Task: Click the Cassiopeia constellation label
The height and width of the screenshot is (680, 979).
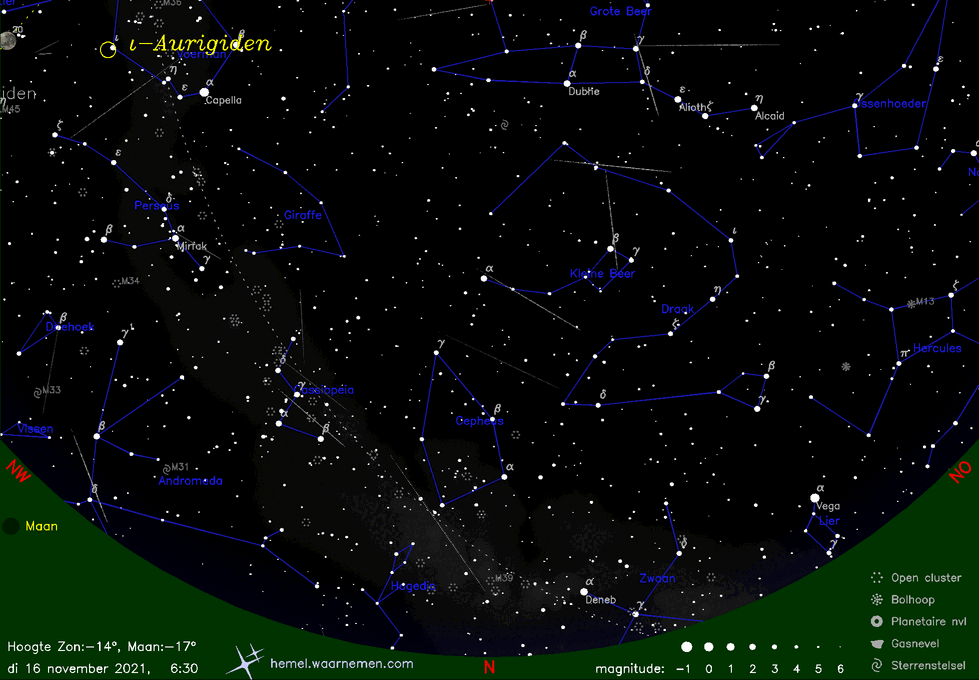Action: click(324, 390)
